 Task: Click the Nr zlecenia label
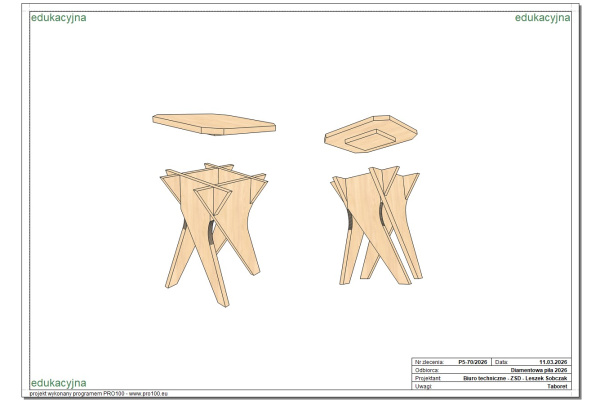point(430,361)
